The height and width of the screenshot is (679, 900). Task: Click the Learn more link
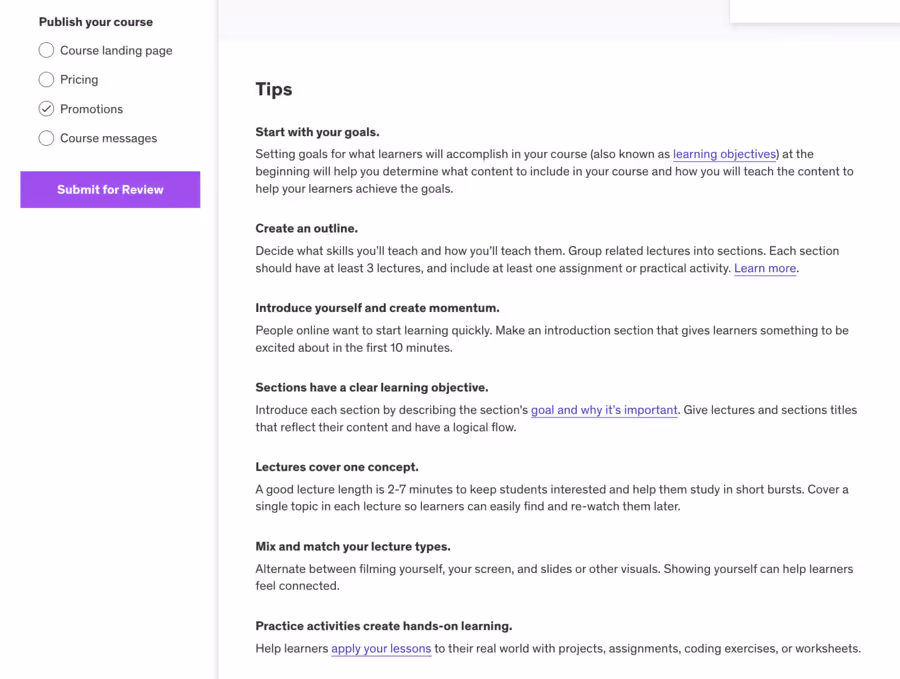pyautogui.click(x=764, y=268)
